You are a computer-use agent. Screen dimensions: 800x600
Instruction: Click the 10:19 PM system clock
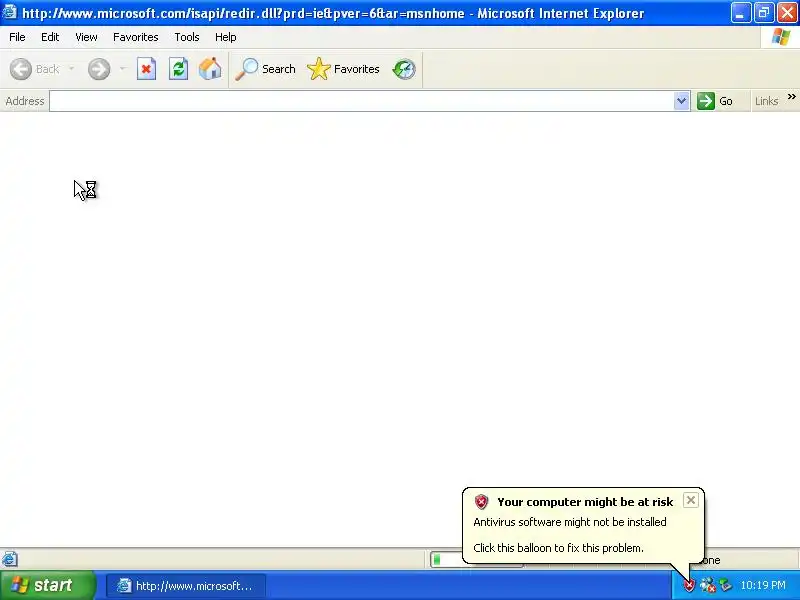763,585
